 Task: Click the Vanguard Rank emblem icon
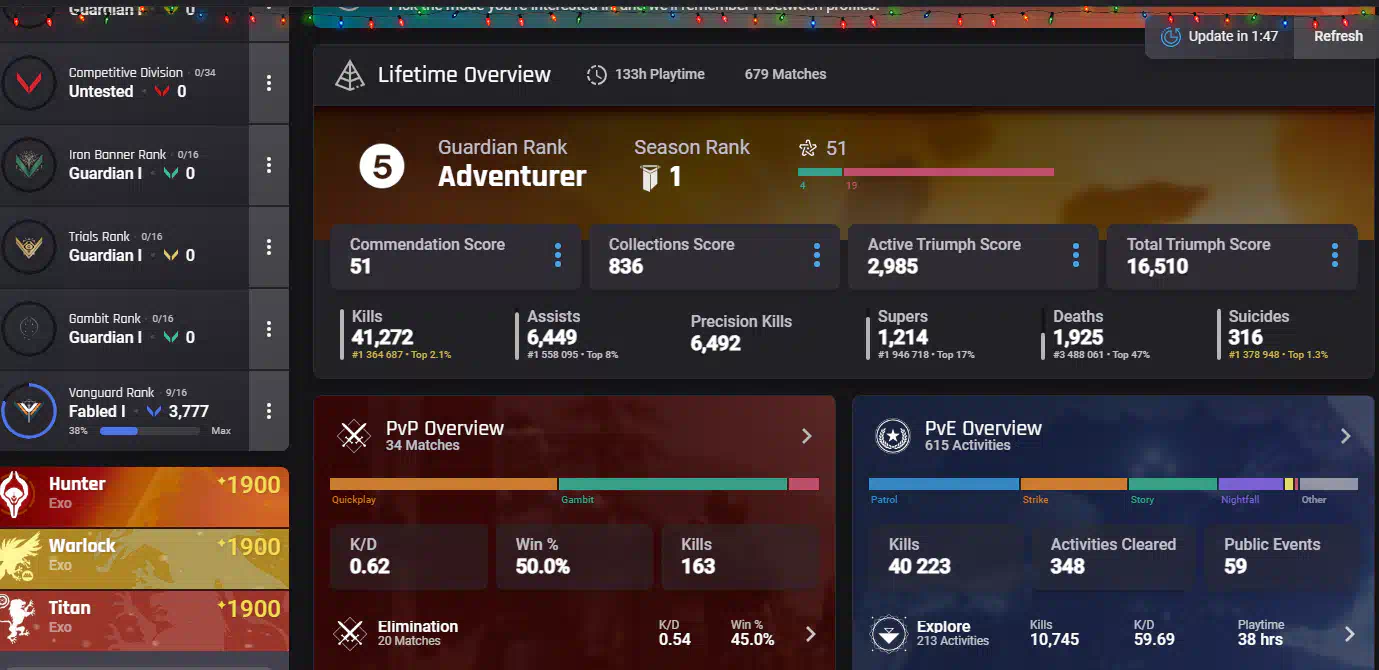pos(29,411)
